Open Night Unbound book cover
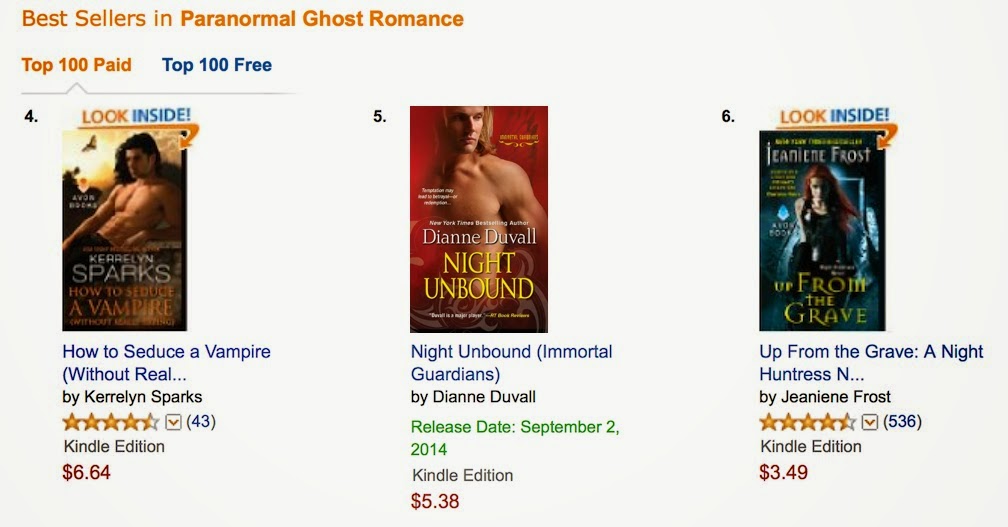The width and height of the screenshot is (1008, 527). click(x=478, y=219)
